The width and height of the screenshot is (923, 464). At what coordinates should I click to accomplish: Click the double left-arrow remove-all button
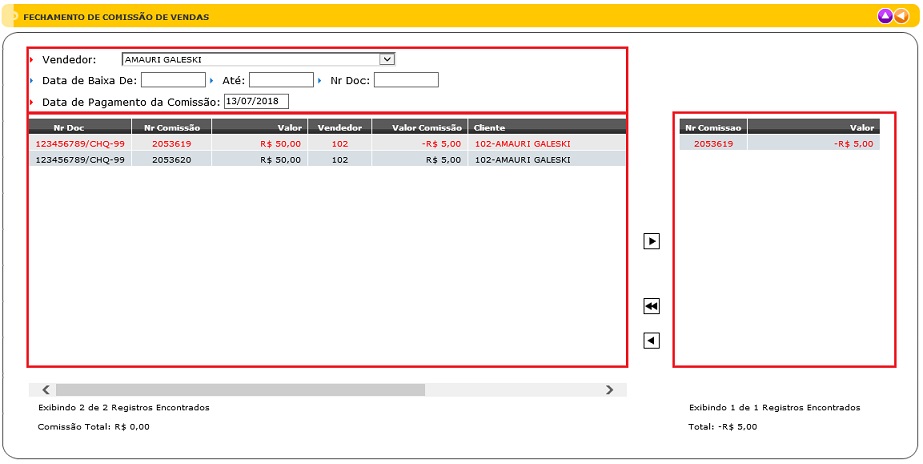[x=651, y=306]
